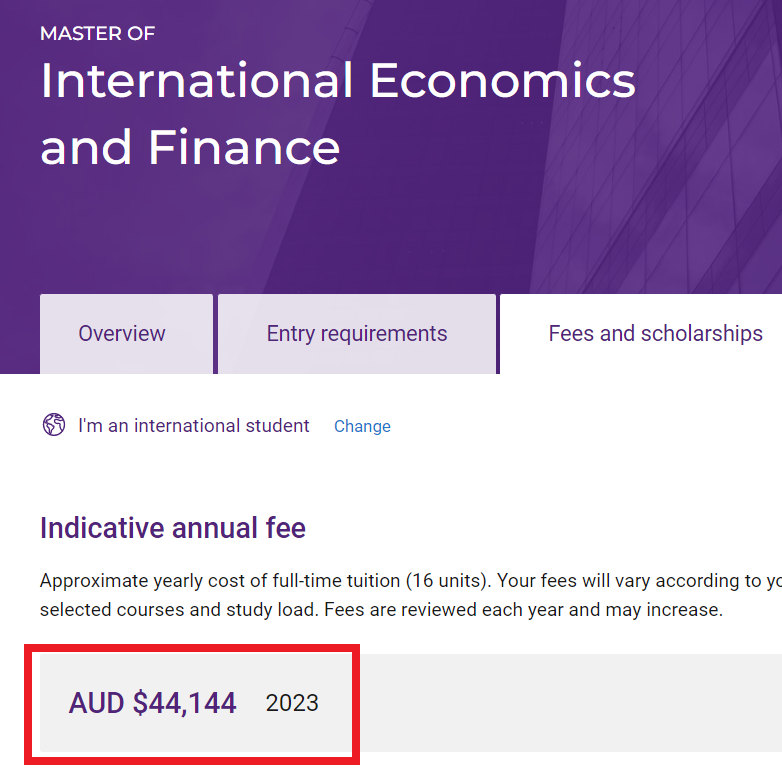Click the 2023 year label
The width and height of the screenshot is (782, 781).
(x=292, y=703)
